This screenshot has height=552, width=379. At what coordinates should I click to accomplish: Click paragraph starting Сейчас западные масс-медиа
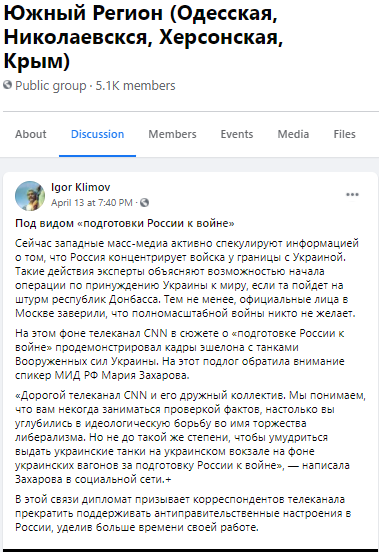(187, 278)
